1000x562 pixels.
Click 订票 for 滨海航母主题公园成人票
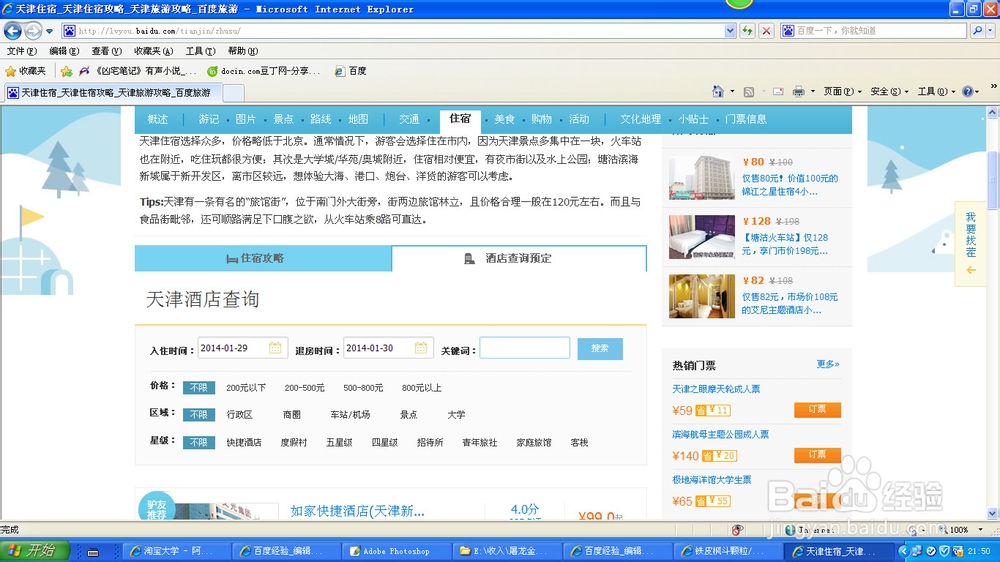click(x=817, y=455)
